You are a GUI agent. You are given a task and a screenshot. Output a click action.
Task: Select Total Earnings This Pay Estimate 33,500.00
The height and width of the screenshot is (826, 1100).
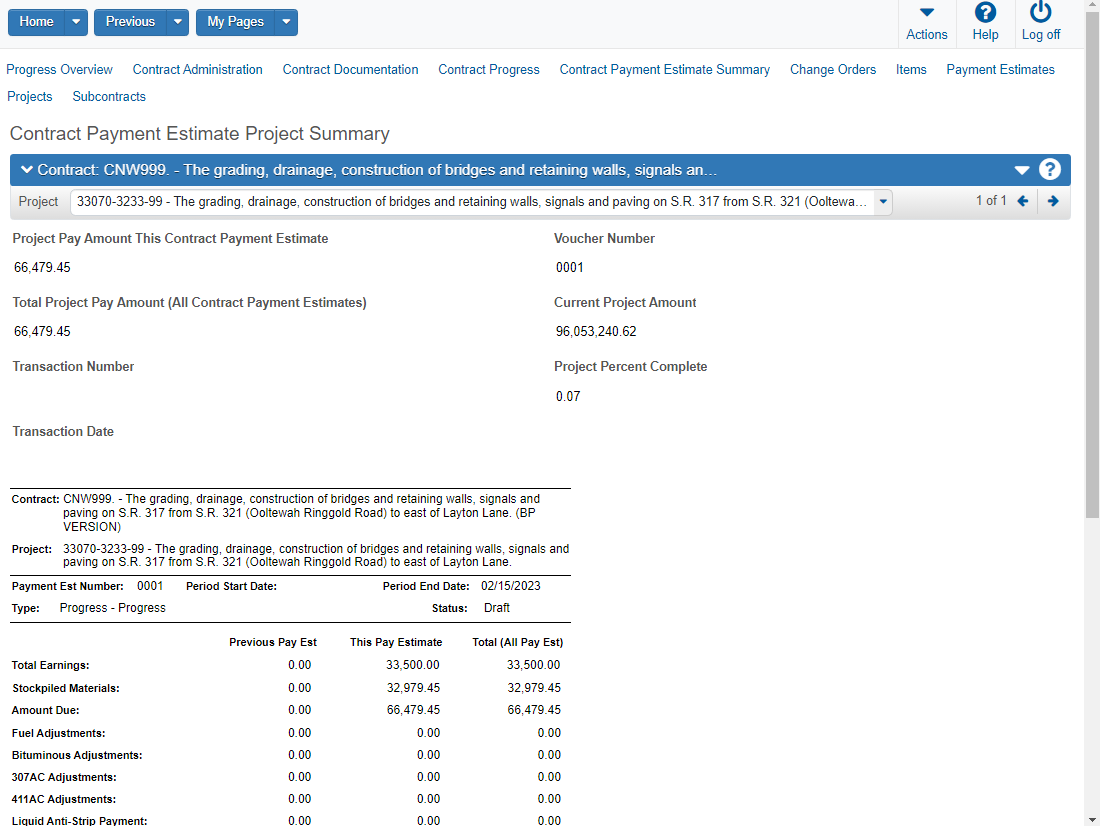413,665
